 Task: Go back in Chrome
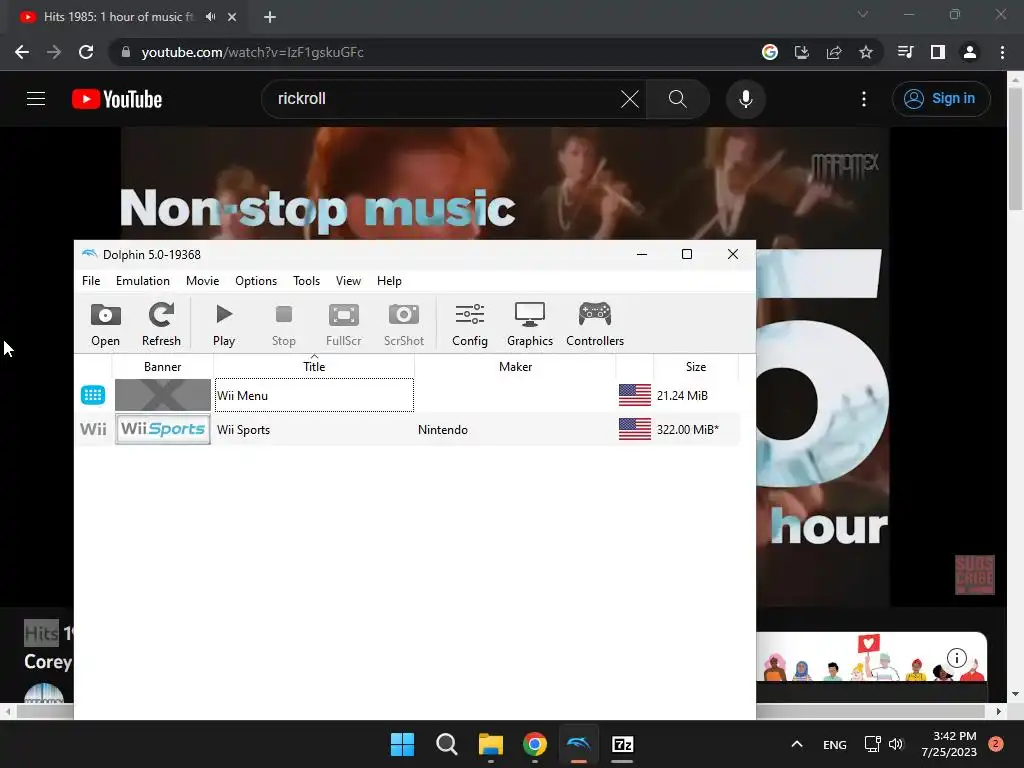[22, 52]
